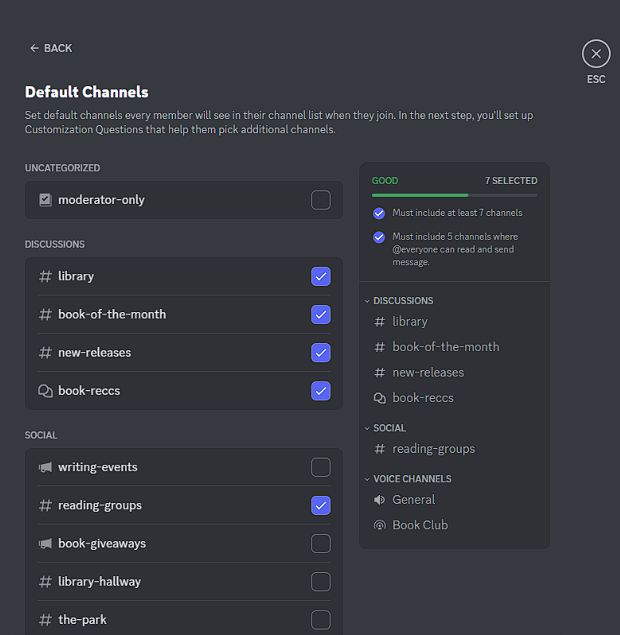
Task: Click the stage icon next to Book Club
Action: coord(379,525)
